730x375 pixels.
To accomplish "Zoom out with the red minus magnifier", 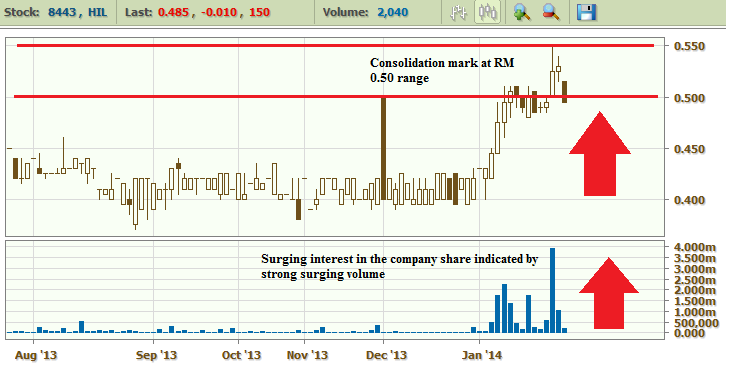I will 551,12.
